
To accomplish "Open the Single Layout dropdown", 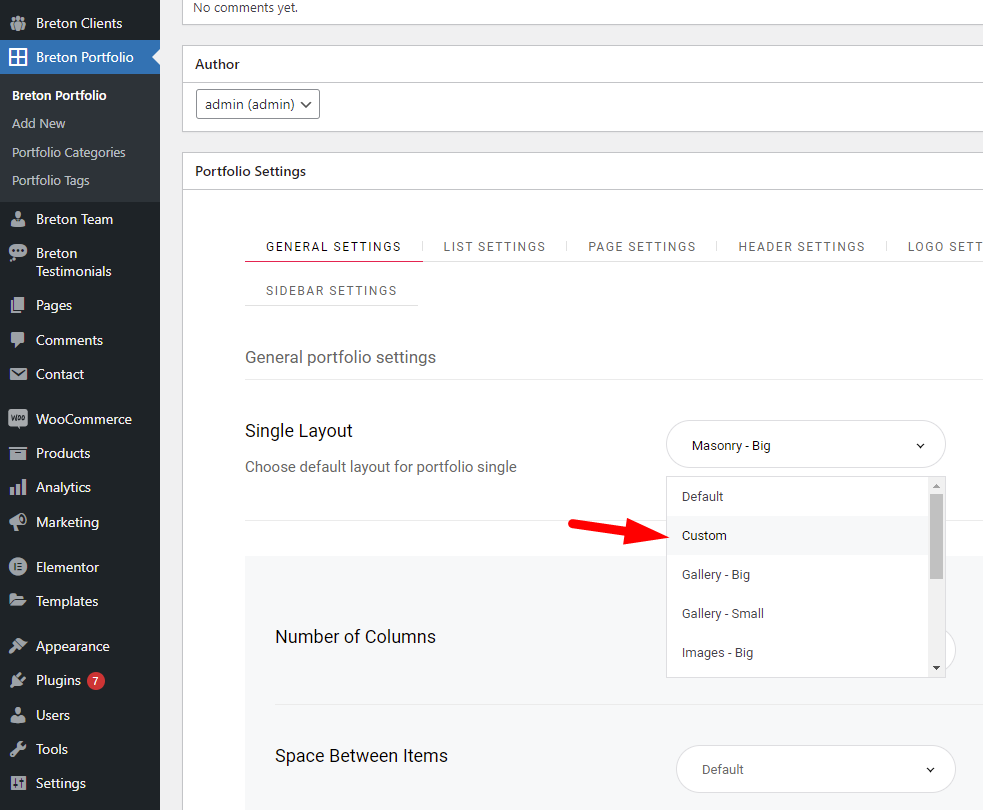I will 806,444.
